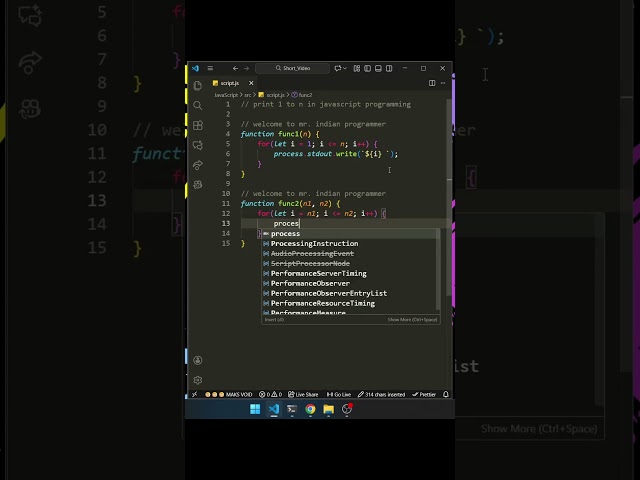Open Google Chrome from taskbar
The image size is (640, 480).
(310, 409)
